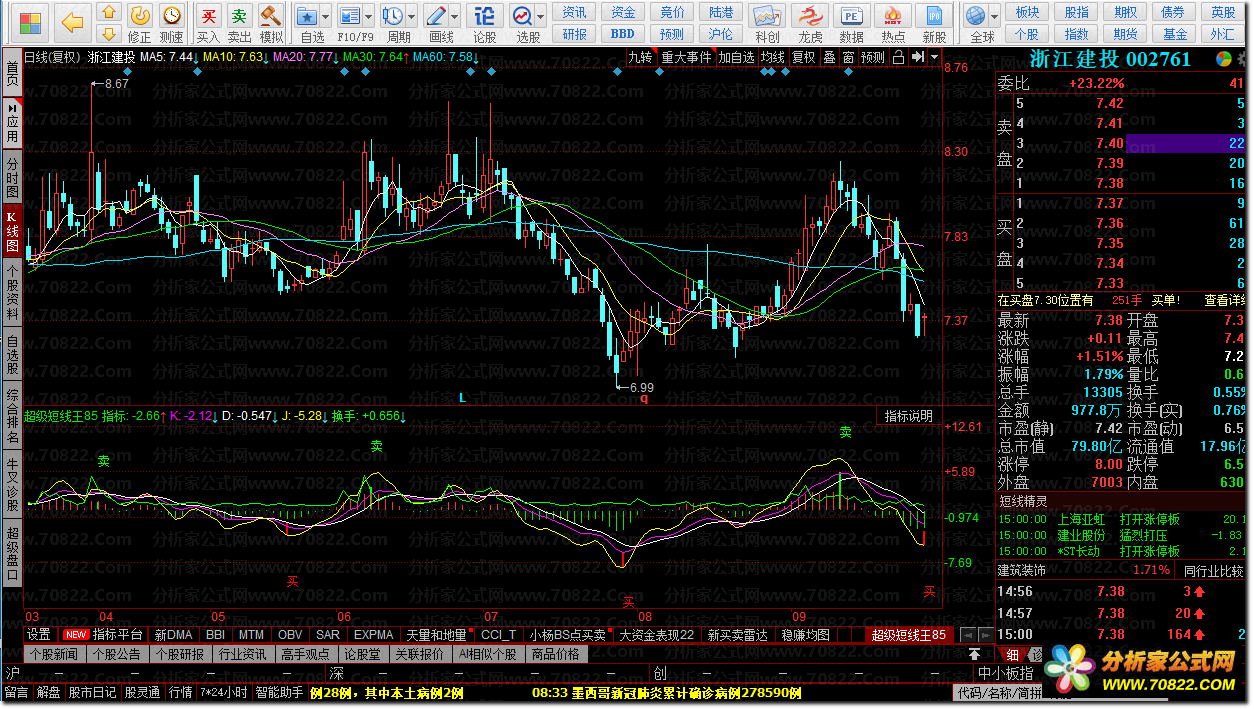Image resolution: width=1254 pixels, height=709 pixels.
Task: Toggle the collapse-panel arrow button
Action: 917,57
